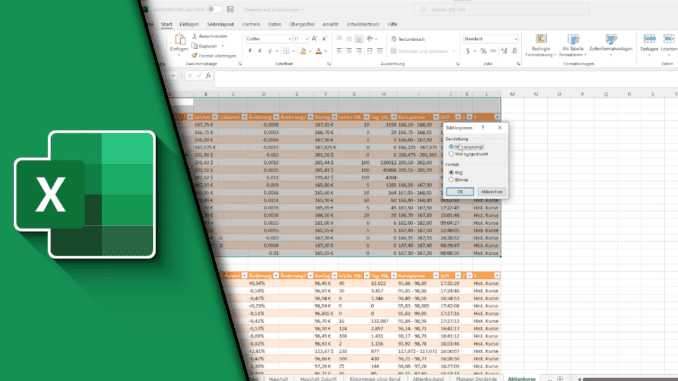Screen dimensions: 678x381
Task: Click the Ausschneiden scissors icon
Action: point(195,36)
